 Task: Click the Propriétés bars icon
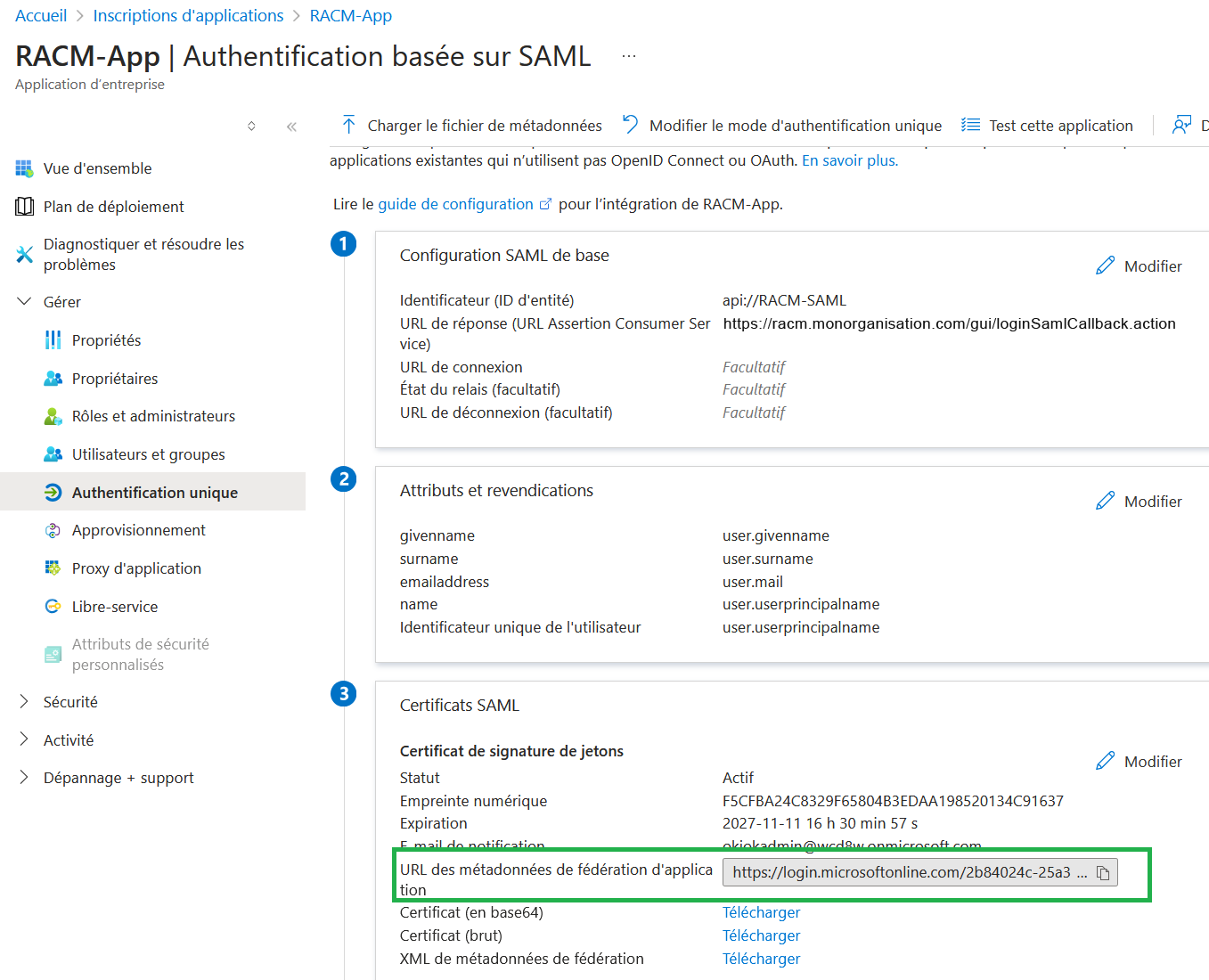(53, 340)
